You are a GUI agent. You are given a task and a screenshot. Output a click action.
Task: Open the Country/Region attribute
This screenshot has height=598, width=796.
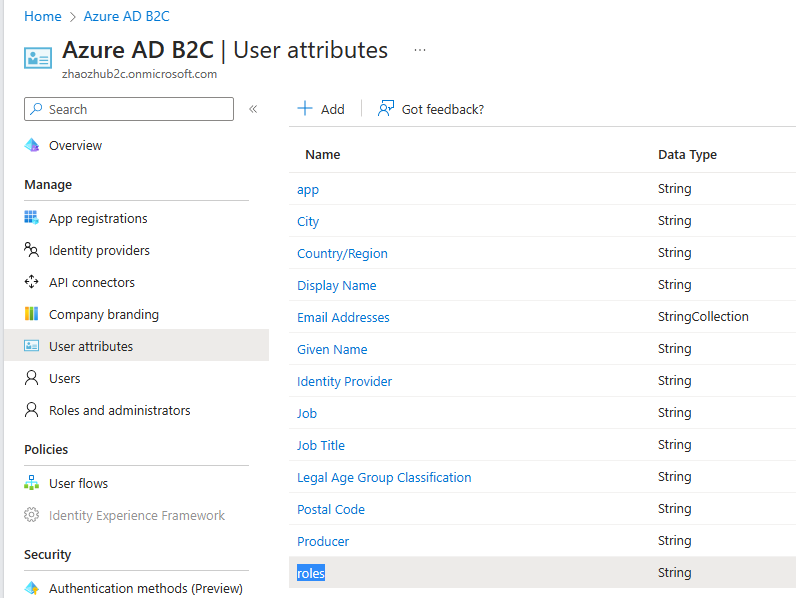click(342, 253)
